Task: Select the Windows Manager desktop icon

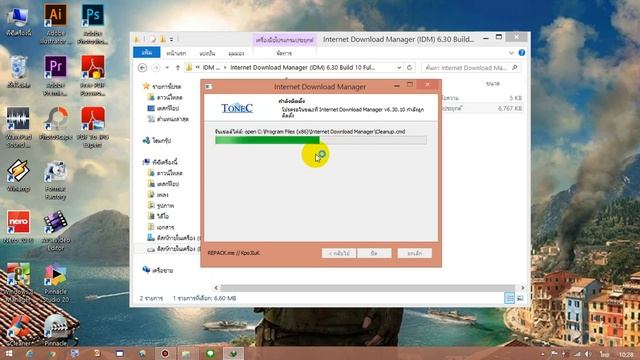Action: coord(18,283)
